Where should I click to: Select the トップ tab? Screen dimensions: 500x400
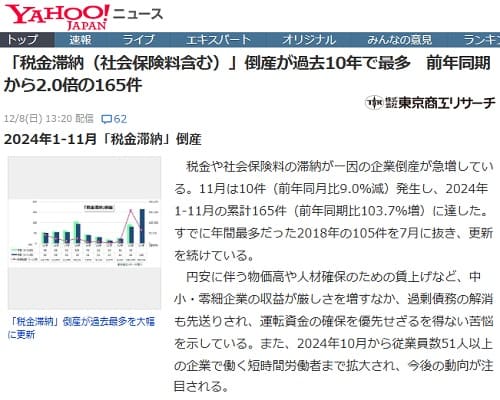(27, 40)
